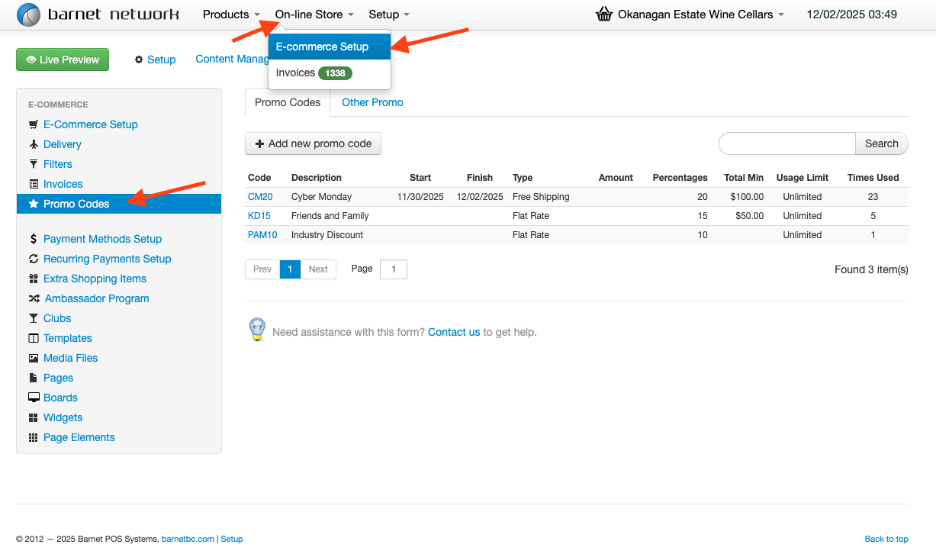Click the Page number input field
The width and height of the screenshot is (936, 555).
393,269
